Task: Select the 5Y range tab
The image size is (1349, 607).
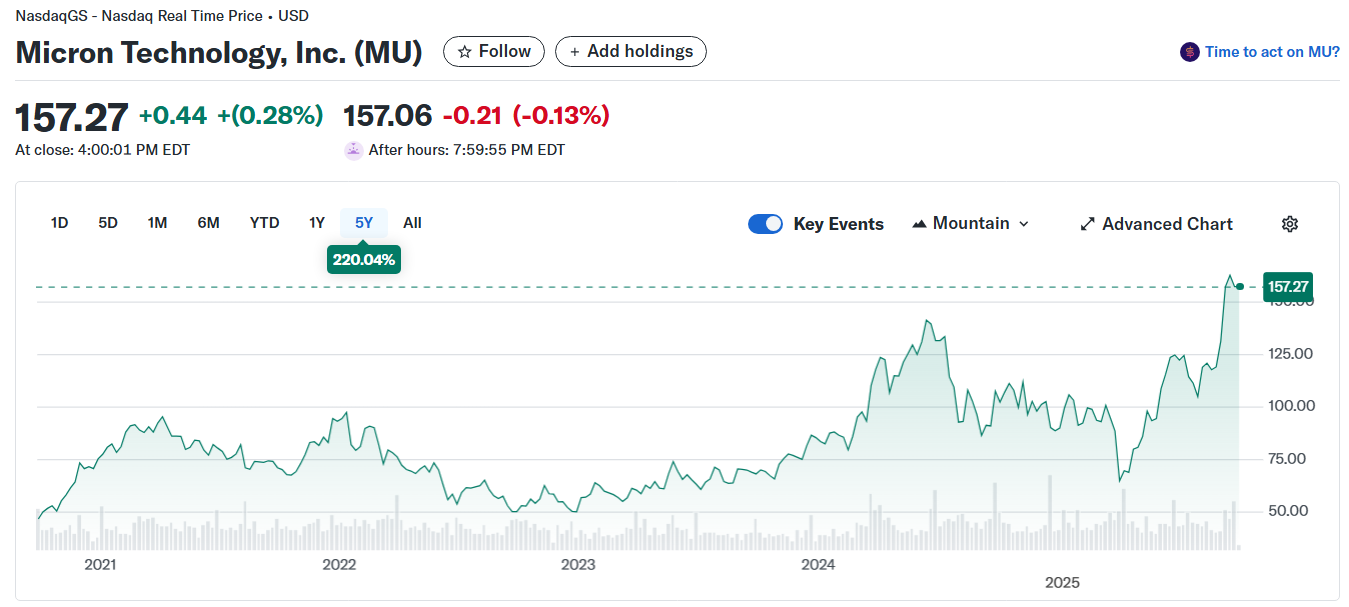Action: tap(364, 223)
